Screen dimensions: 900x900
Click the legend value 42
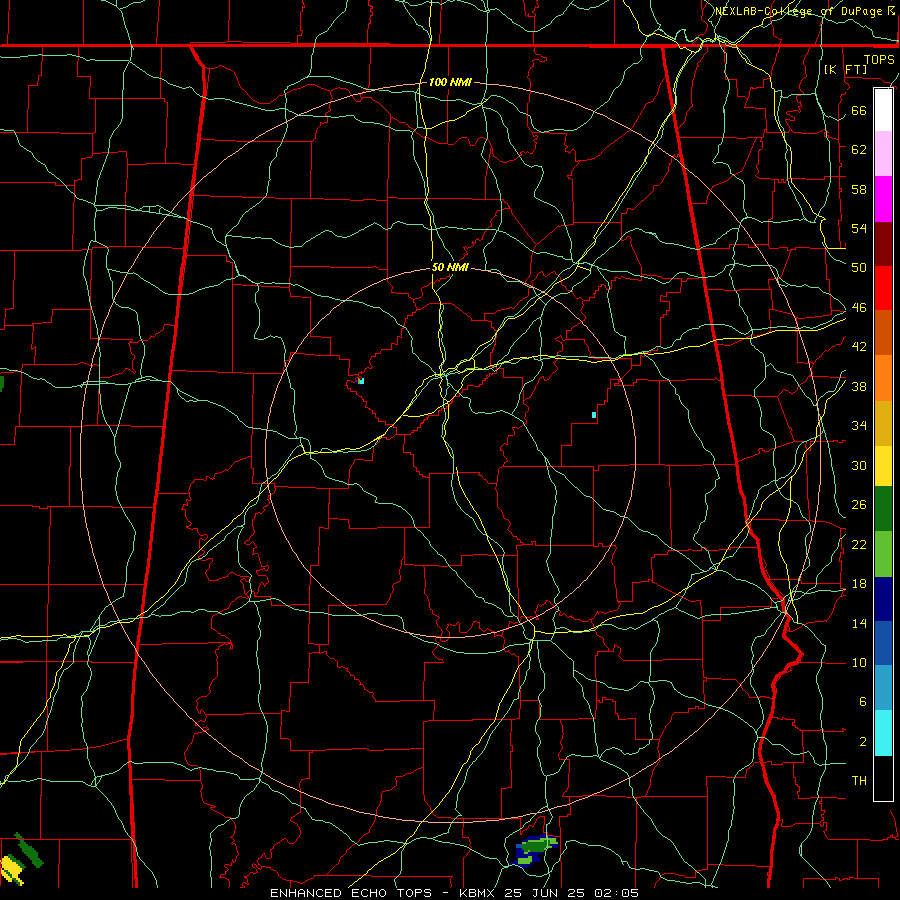[859, 347]
